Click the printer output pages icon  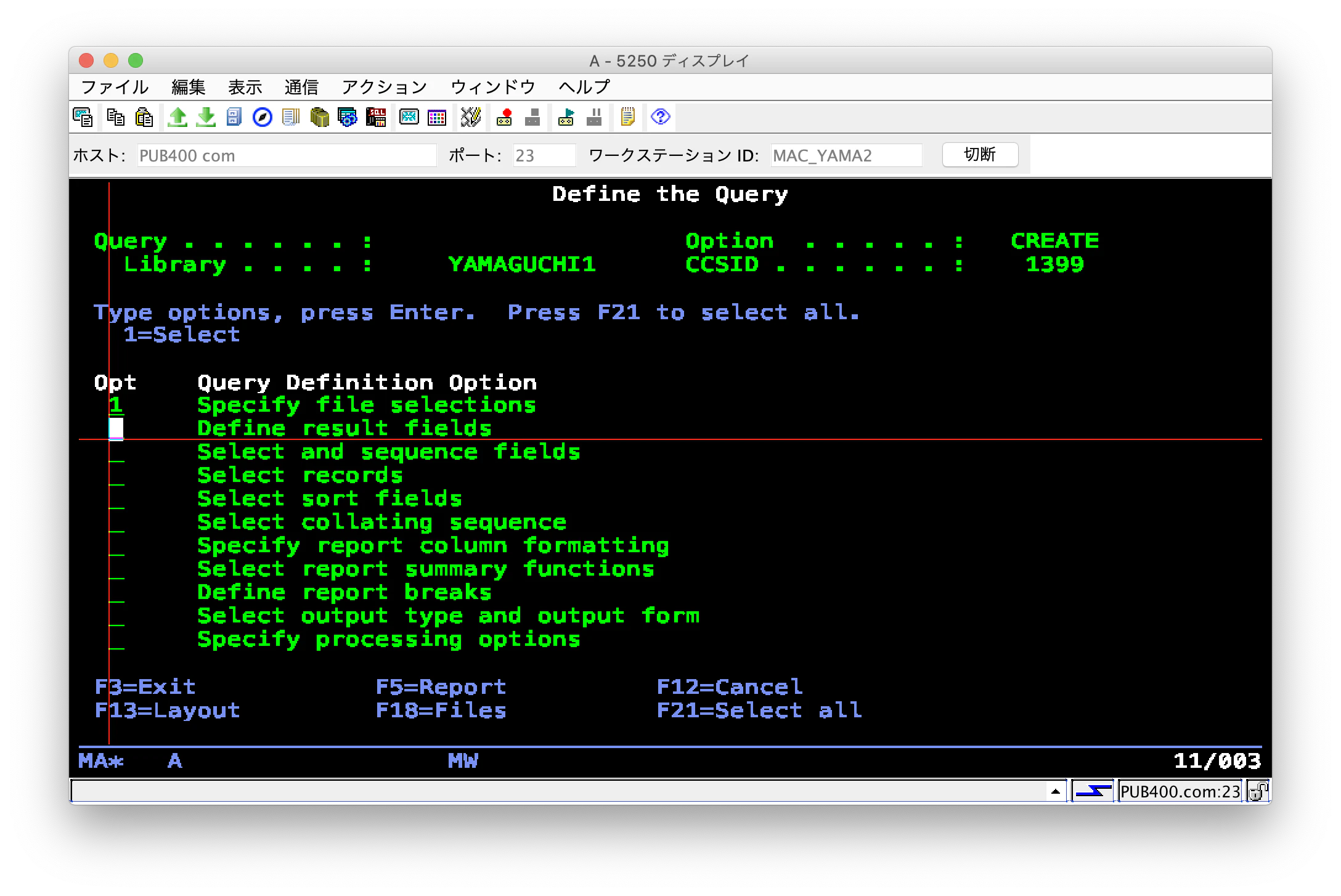291,117
